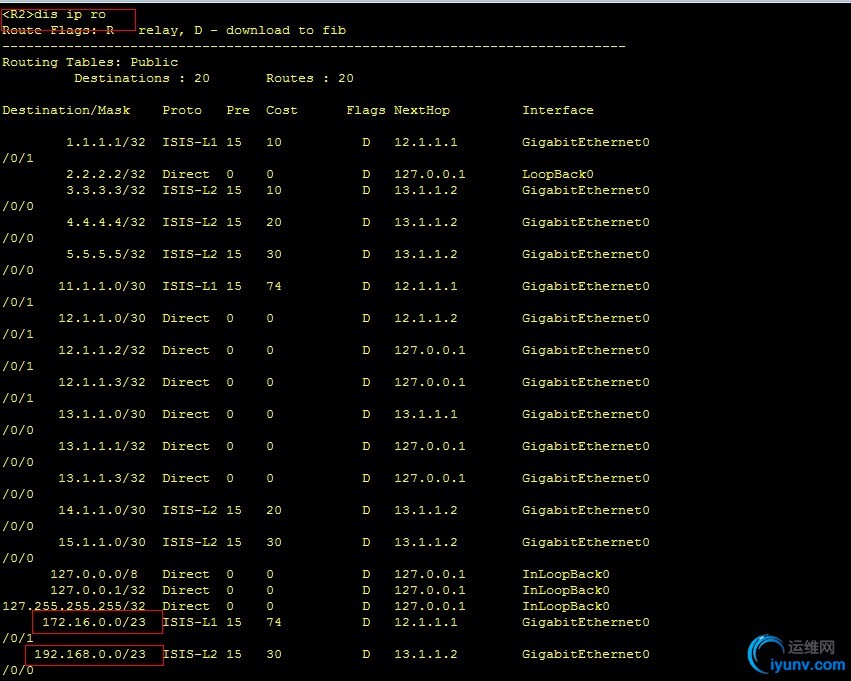
Task: Select destination 127.255.255.255/32
Action: point(74,606)
